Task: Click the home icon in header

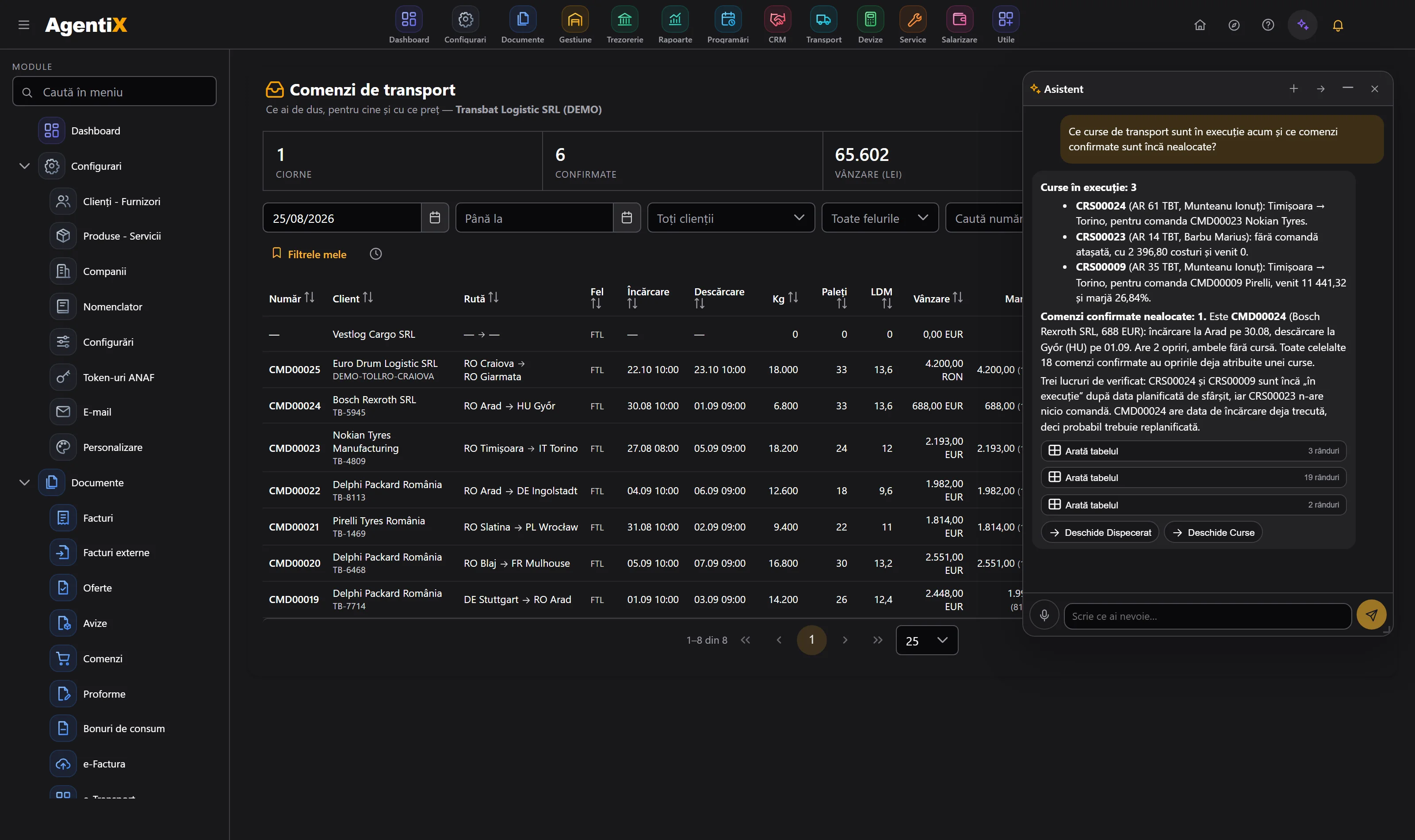Action: point(1199,26)
